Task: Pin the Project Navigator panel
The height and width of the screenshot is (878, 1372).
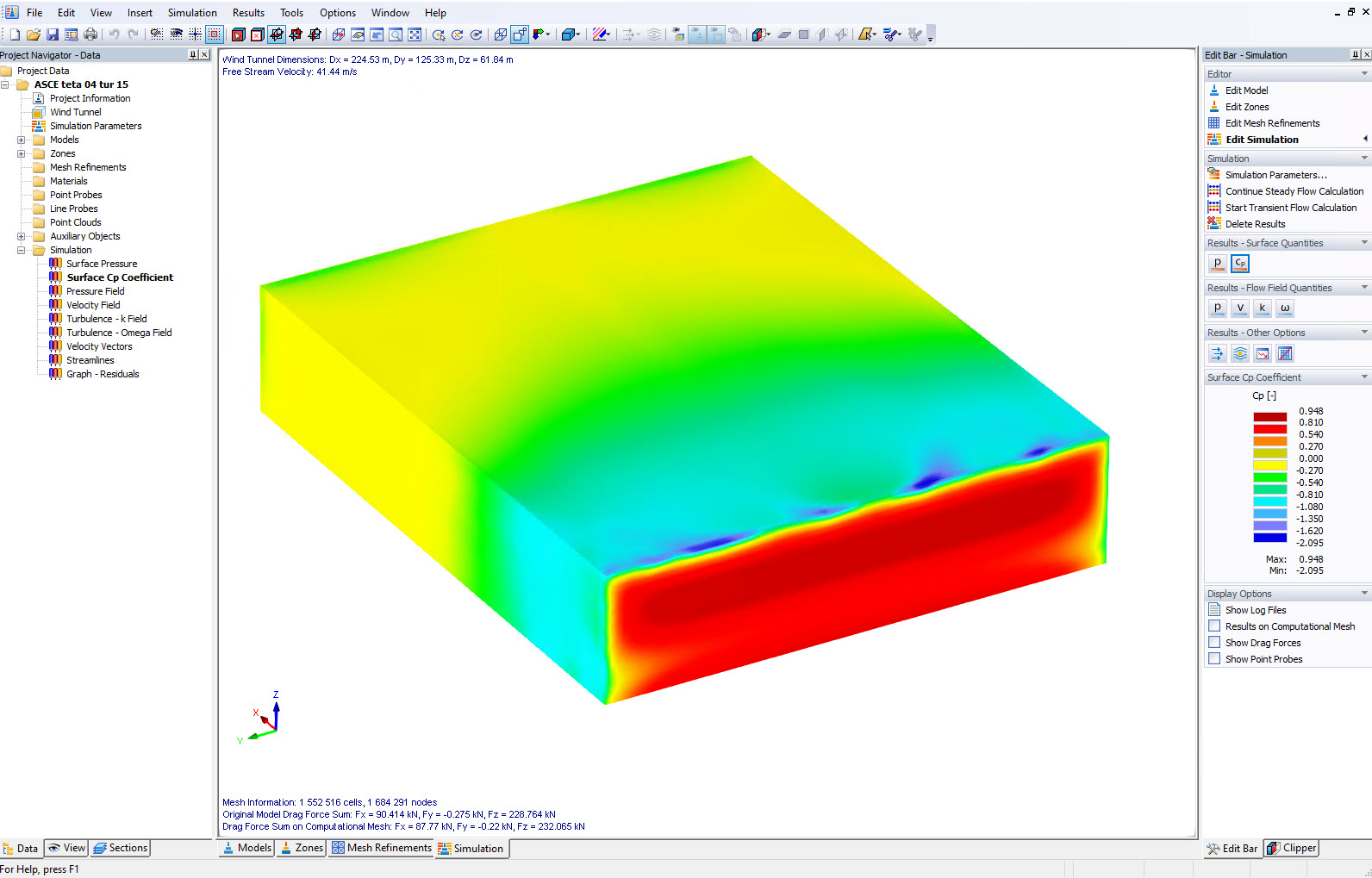Action: pyautogui.click(x=193, y=54)
